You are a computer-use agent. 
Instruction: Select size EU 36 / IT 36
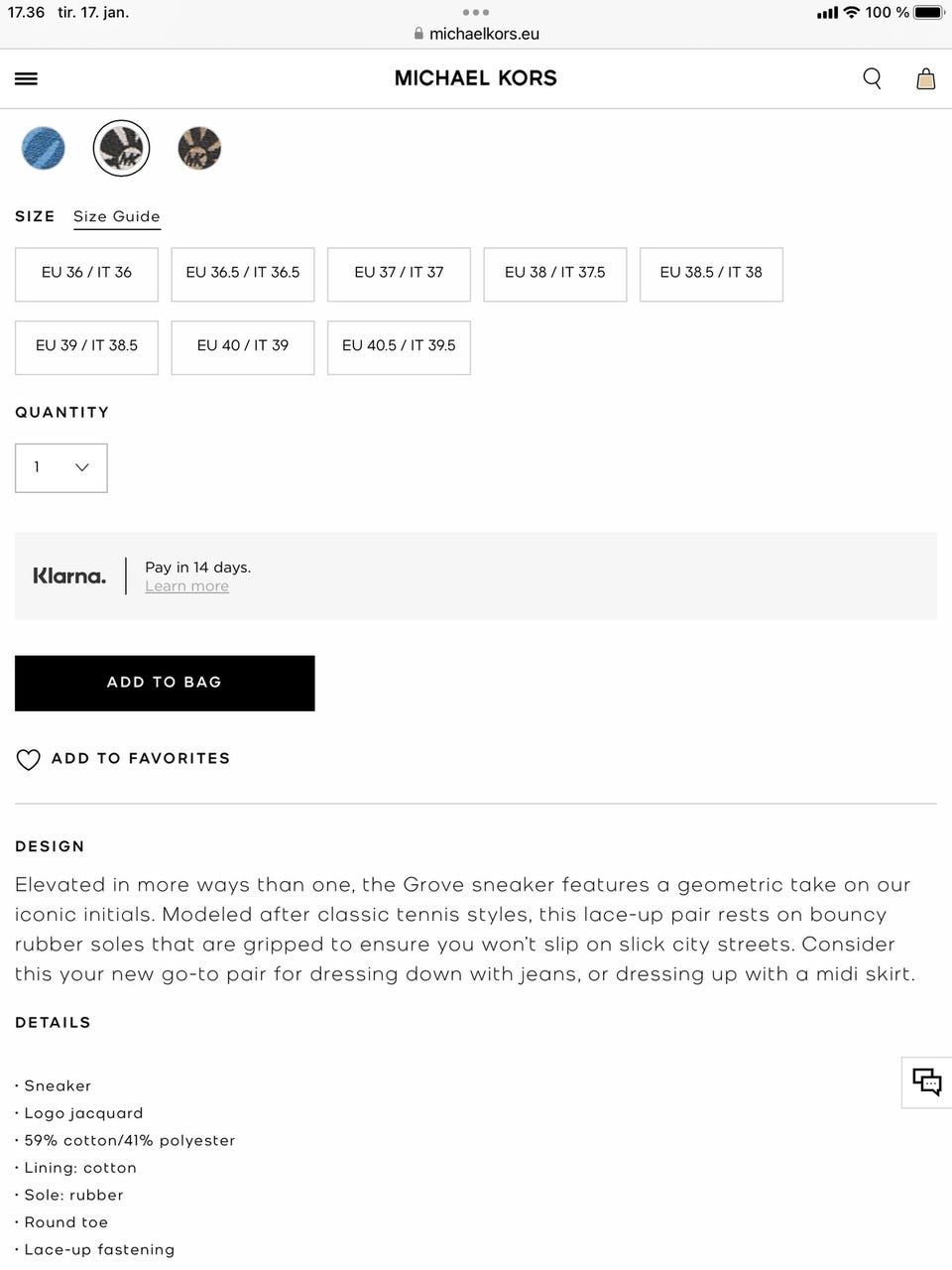(86, 273)
